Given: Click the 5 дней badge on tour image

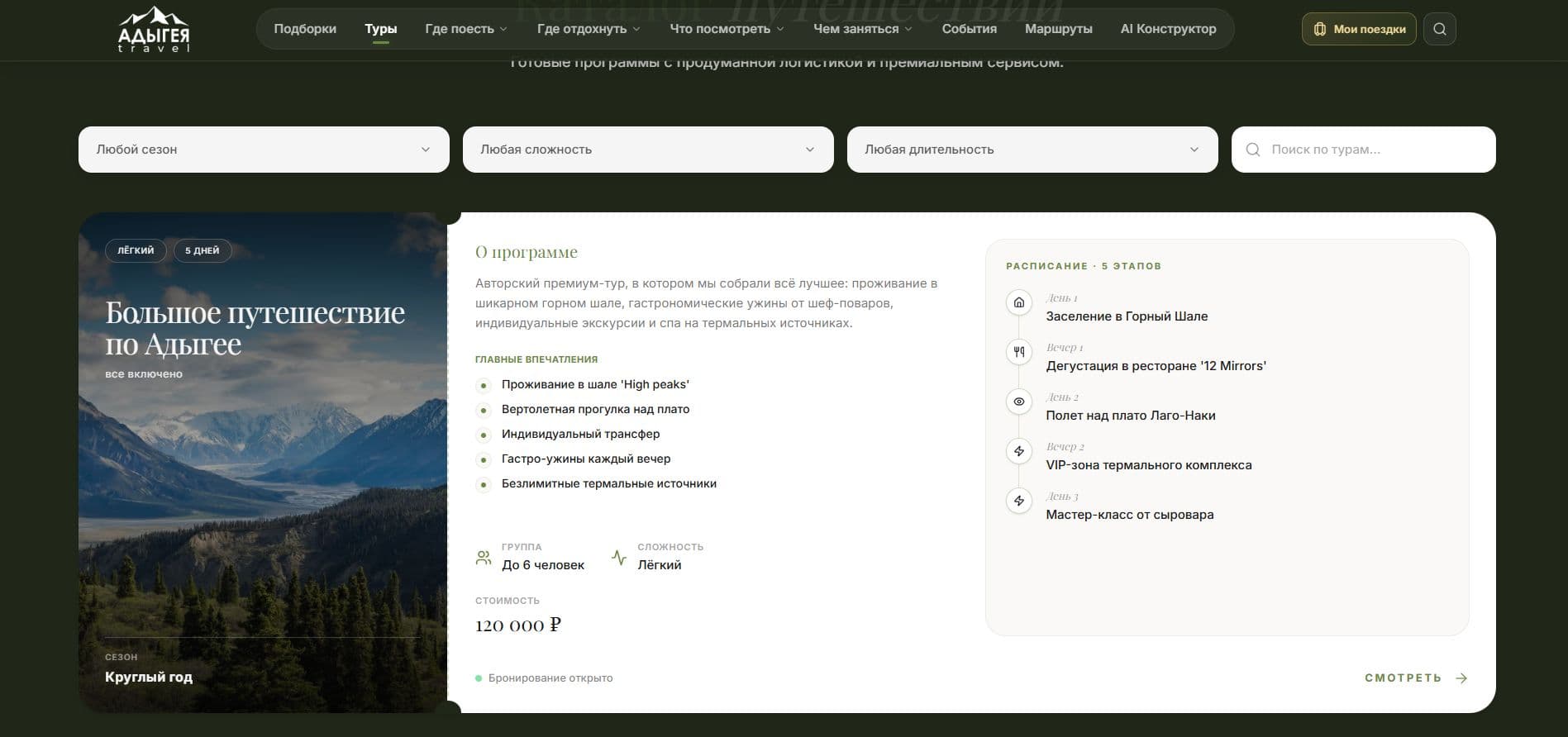Looking at the screenshot, I should (203, 250).
